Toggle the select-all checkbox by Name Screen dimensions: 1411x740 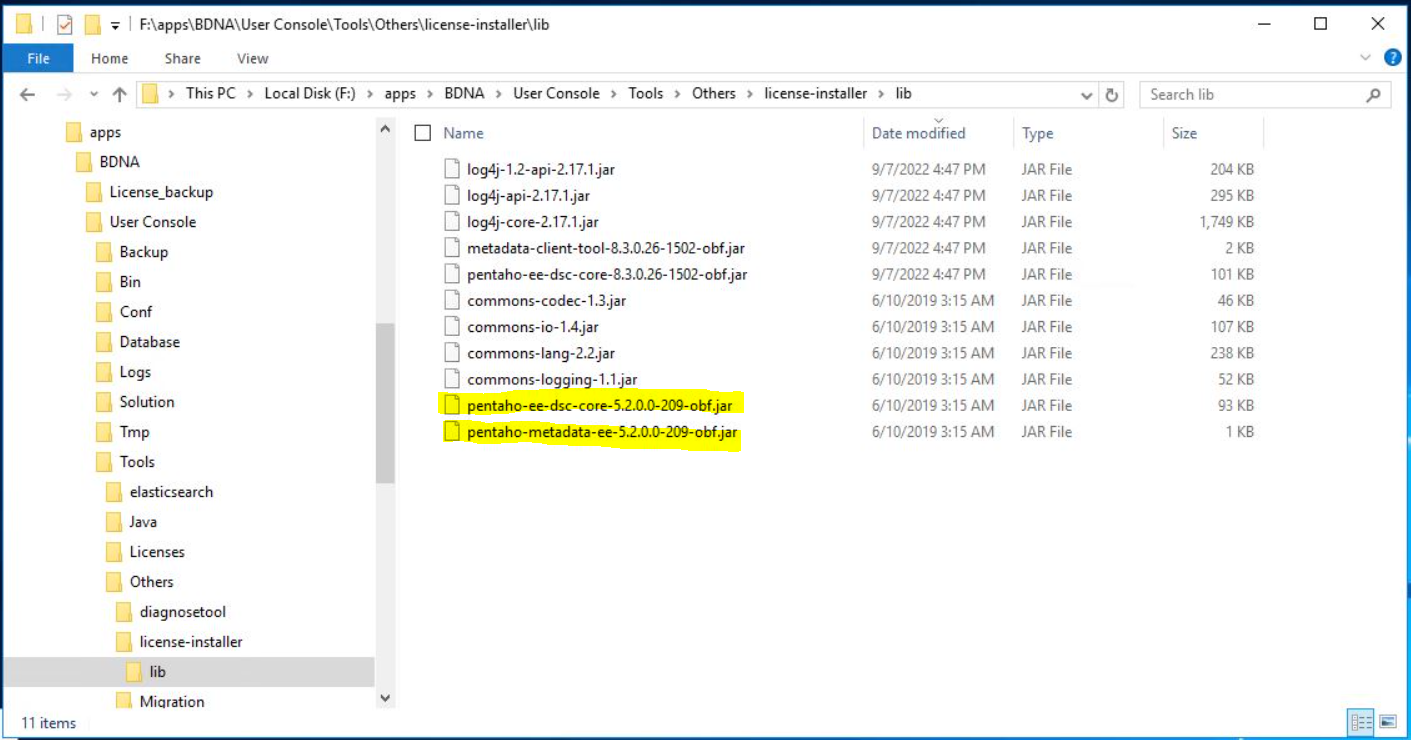[x=423, y=133]
